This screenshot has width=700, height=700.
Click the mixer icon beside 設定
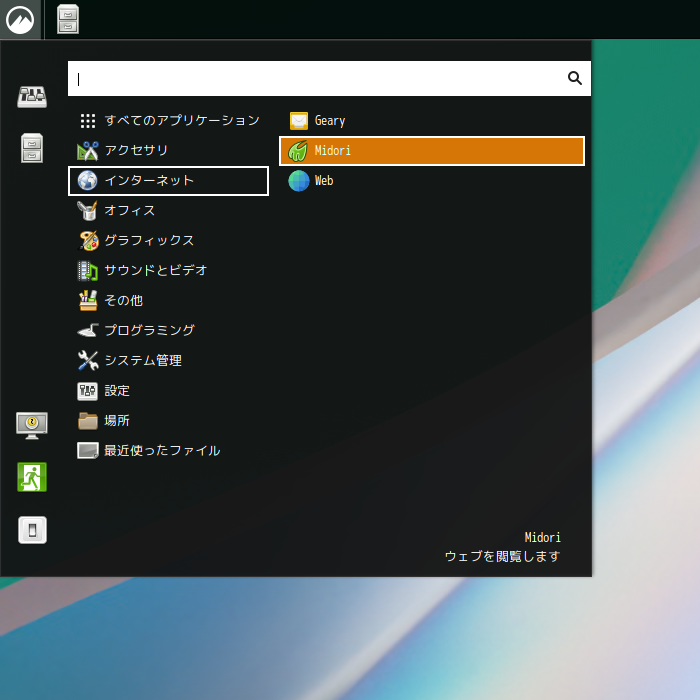coord(88,391)
